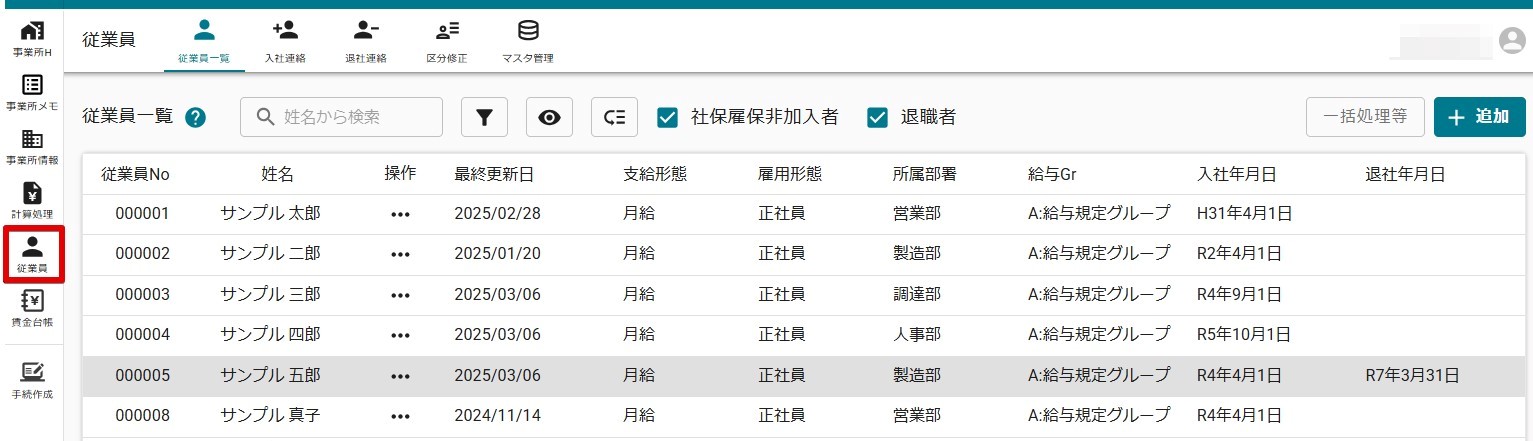The height and width of the screenshot is (441, 1533).
Task: Click the name サンプル 三郎
Action: pyautogui.click(x=270, y=295)
